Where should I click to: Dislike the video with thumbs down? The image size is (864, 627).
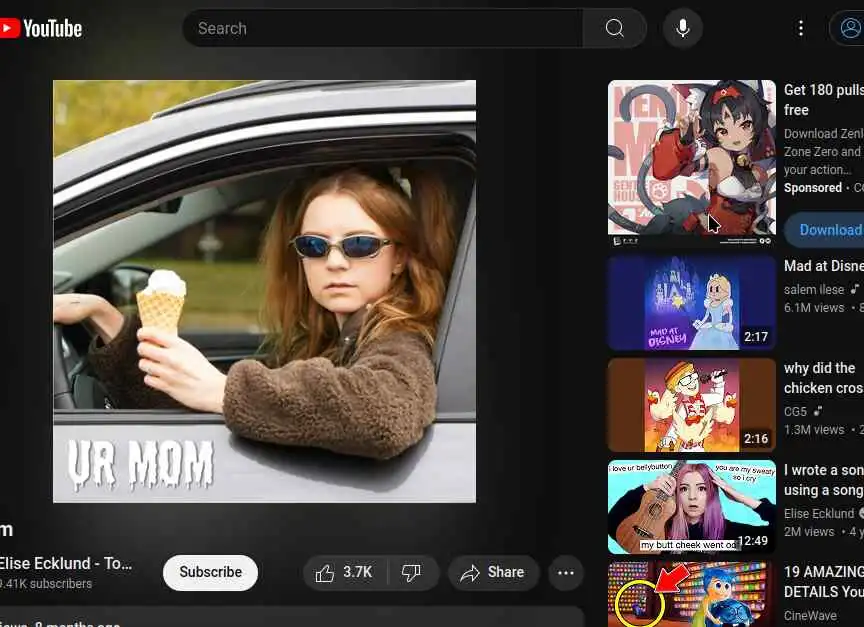[412, 572]
